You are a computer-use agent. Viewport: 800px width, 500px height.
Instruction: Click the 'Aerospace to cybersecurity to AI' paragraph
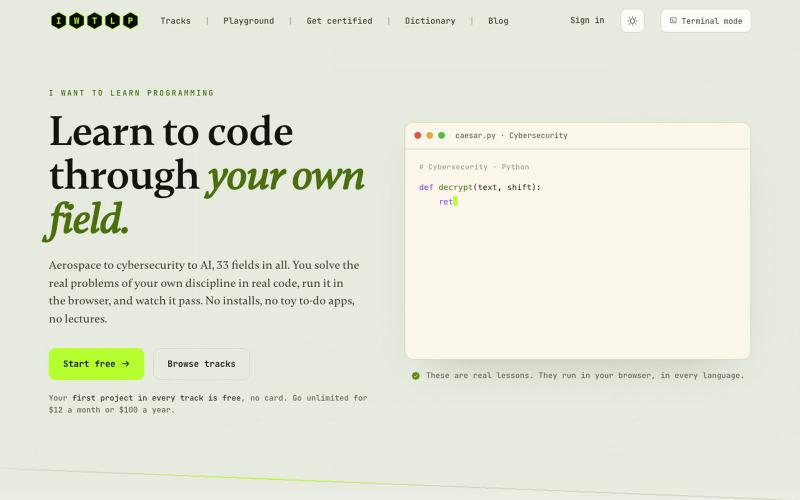tap(204, 292)
